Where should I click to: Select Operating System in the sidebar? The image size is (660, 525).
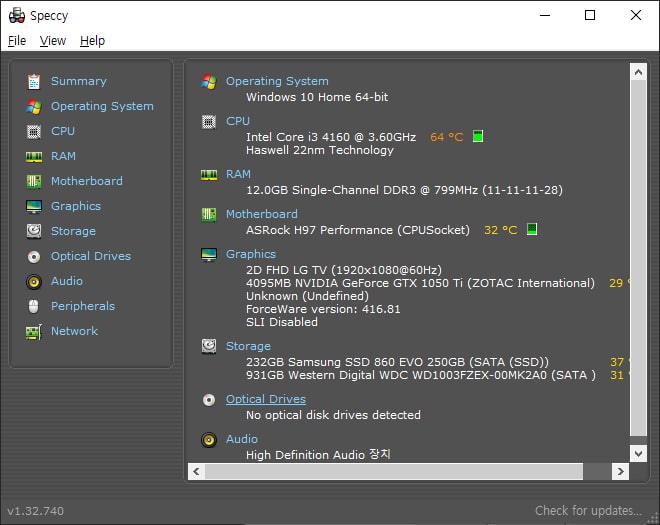coord(102,106)
